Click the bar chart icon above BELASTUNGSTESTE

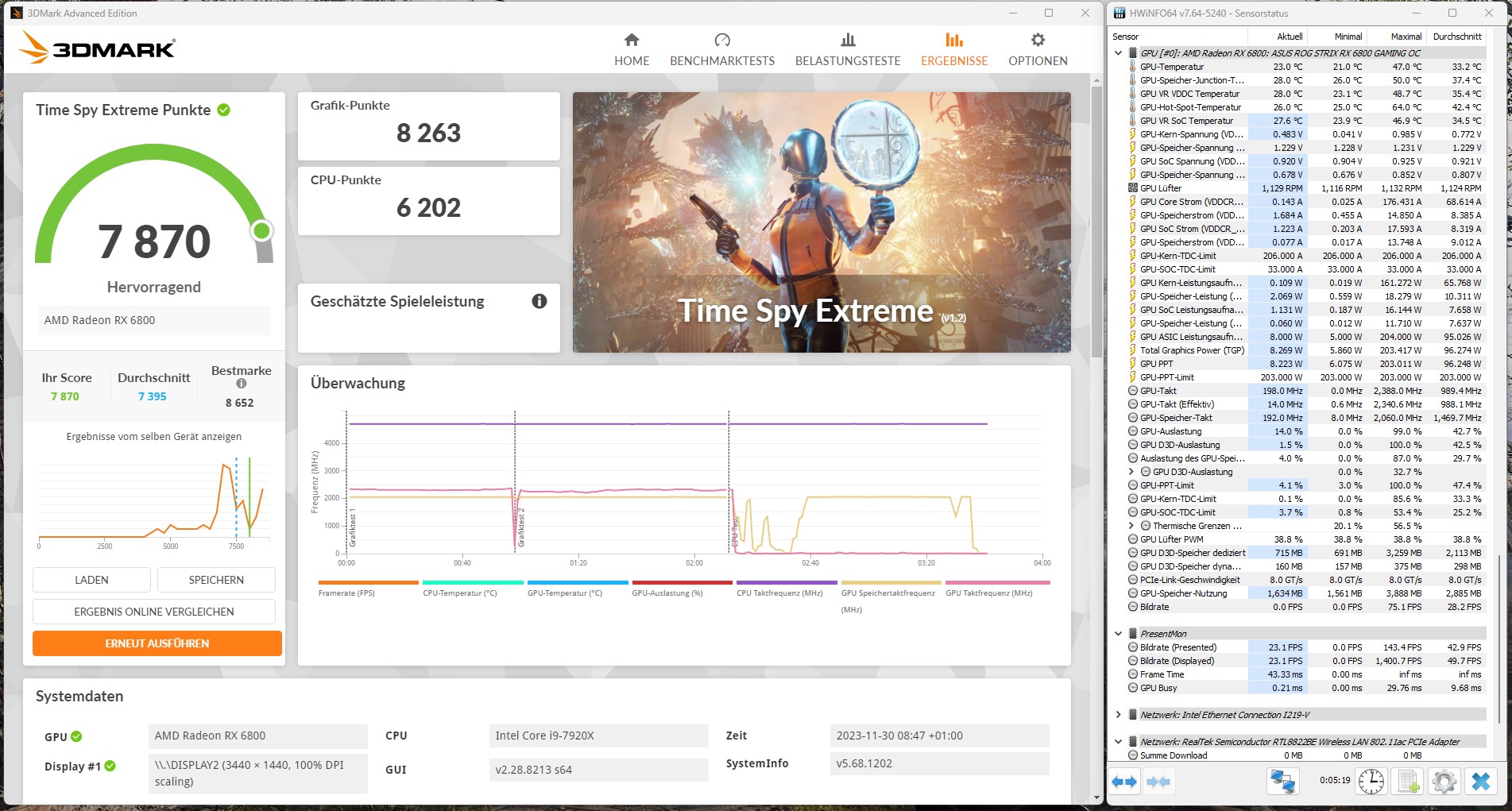point(848,40)
